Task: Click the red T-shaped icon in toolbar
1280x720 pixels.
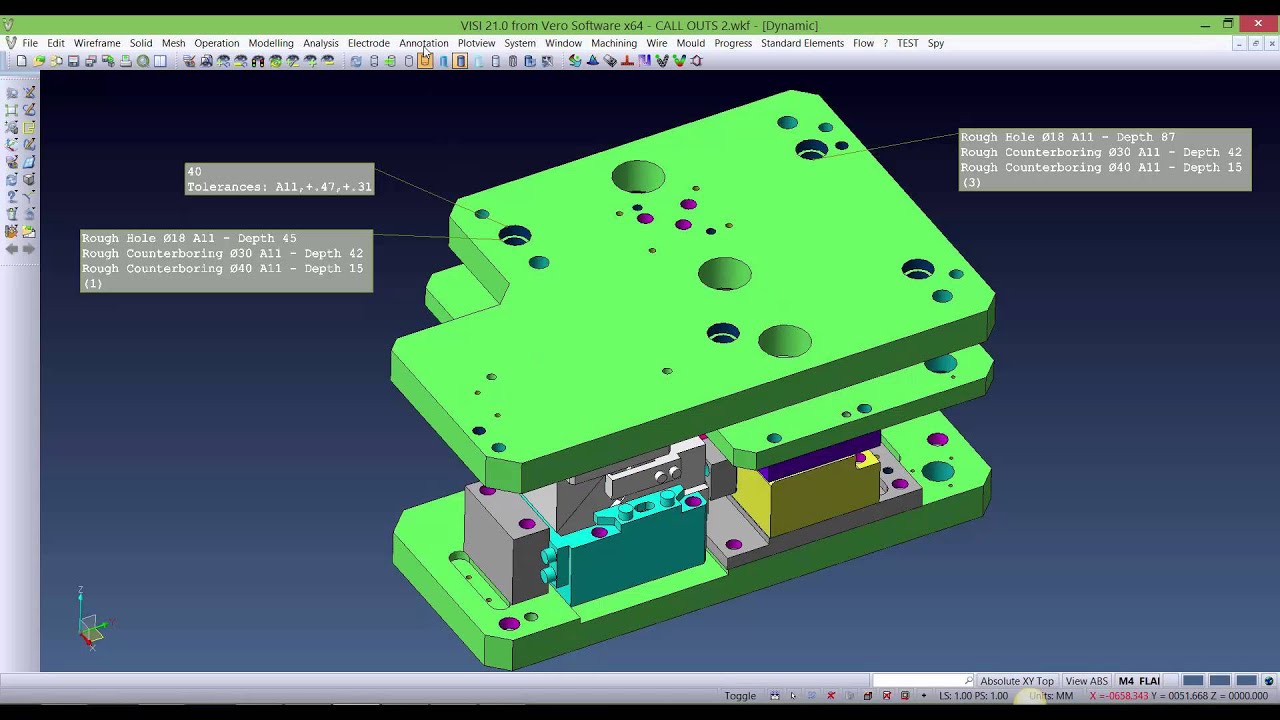Action: coord(627,61)
